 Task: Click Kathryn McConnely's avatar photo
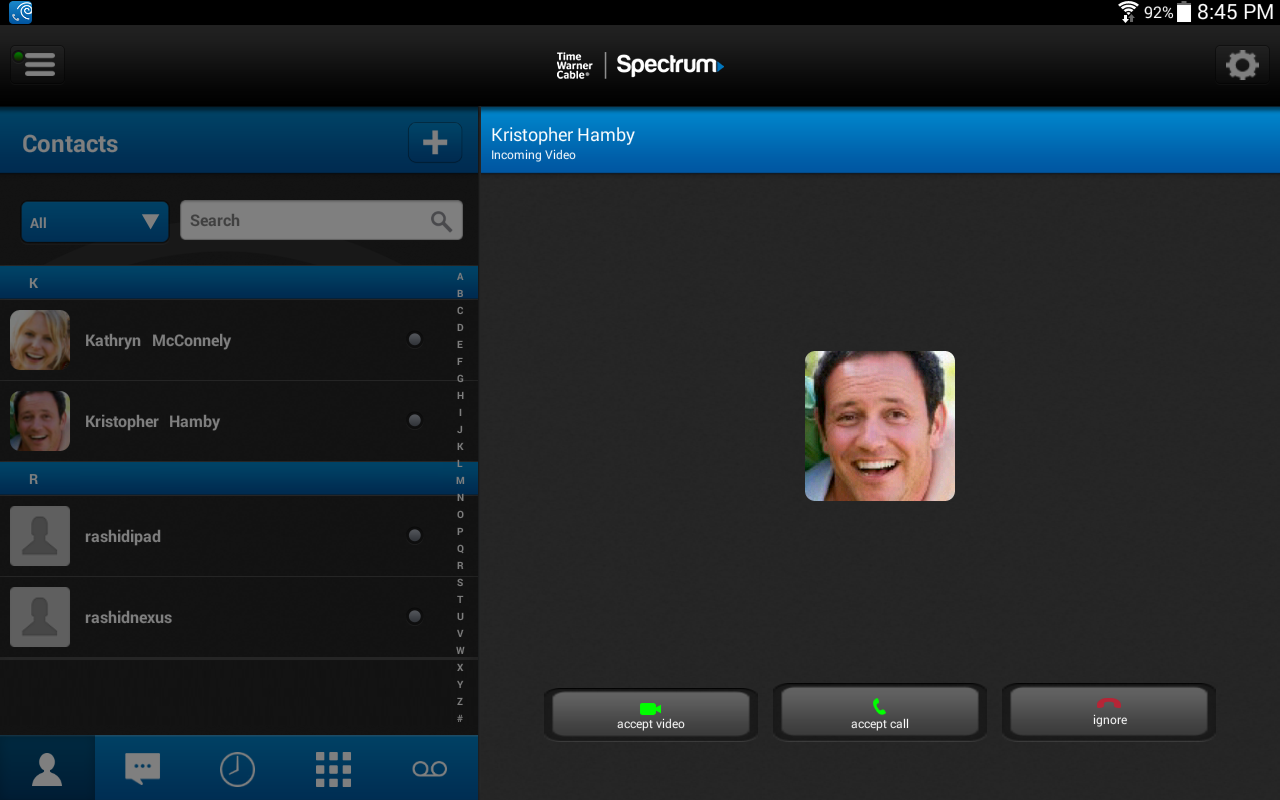pos(40,340)
